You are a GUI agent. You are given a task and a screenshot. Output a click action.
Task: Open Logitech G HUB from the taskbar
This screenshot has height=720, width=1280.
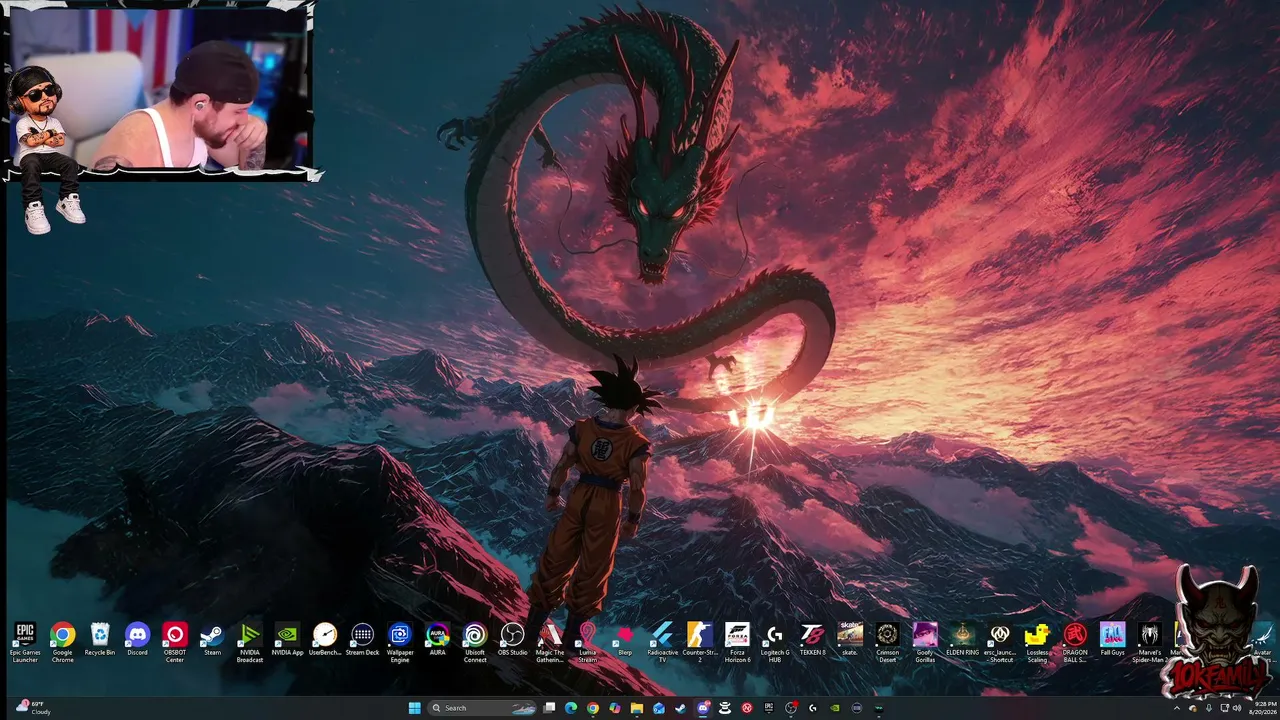[x=813, y=708]
